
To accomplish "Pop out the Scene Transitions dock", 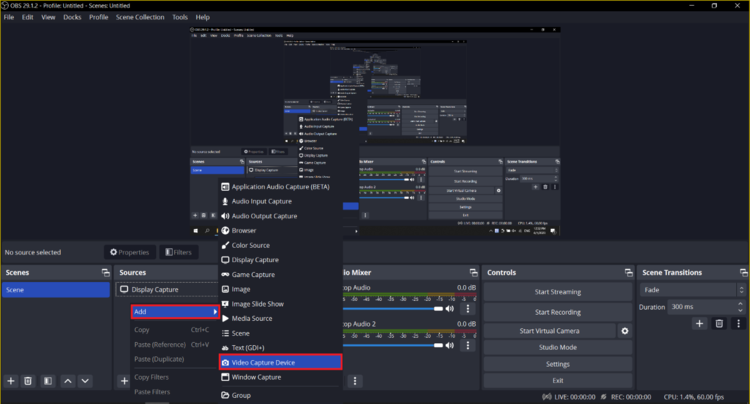I will [x=744, y=273].
